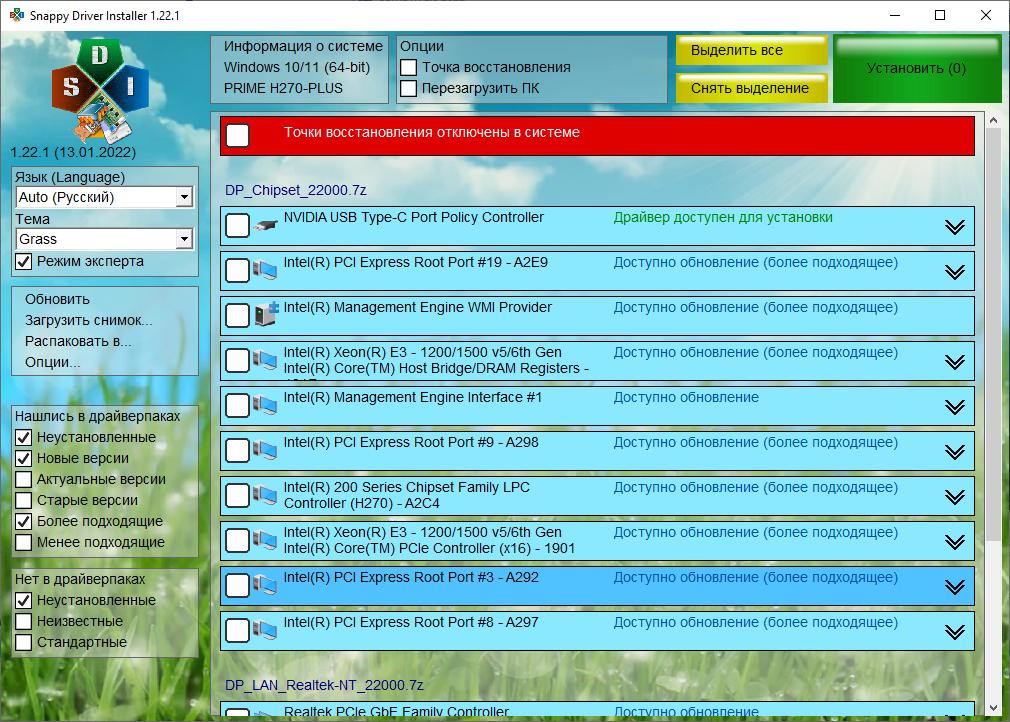Expand PCI Express Root Port #3 details
This screenshot has height=722, width=1010.
coord(955,587)
